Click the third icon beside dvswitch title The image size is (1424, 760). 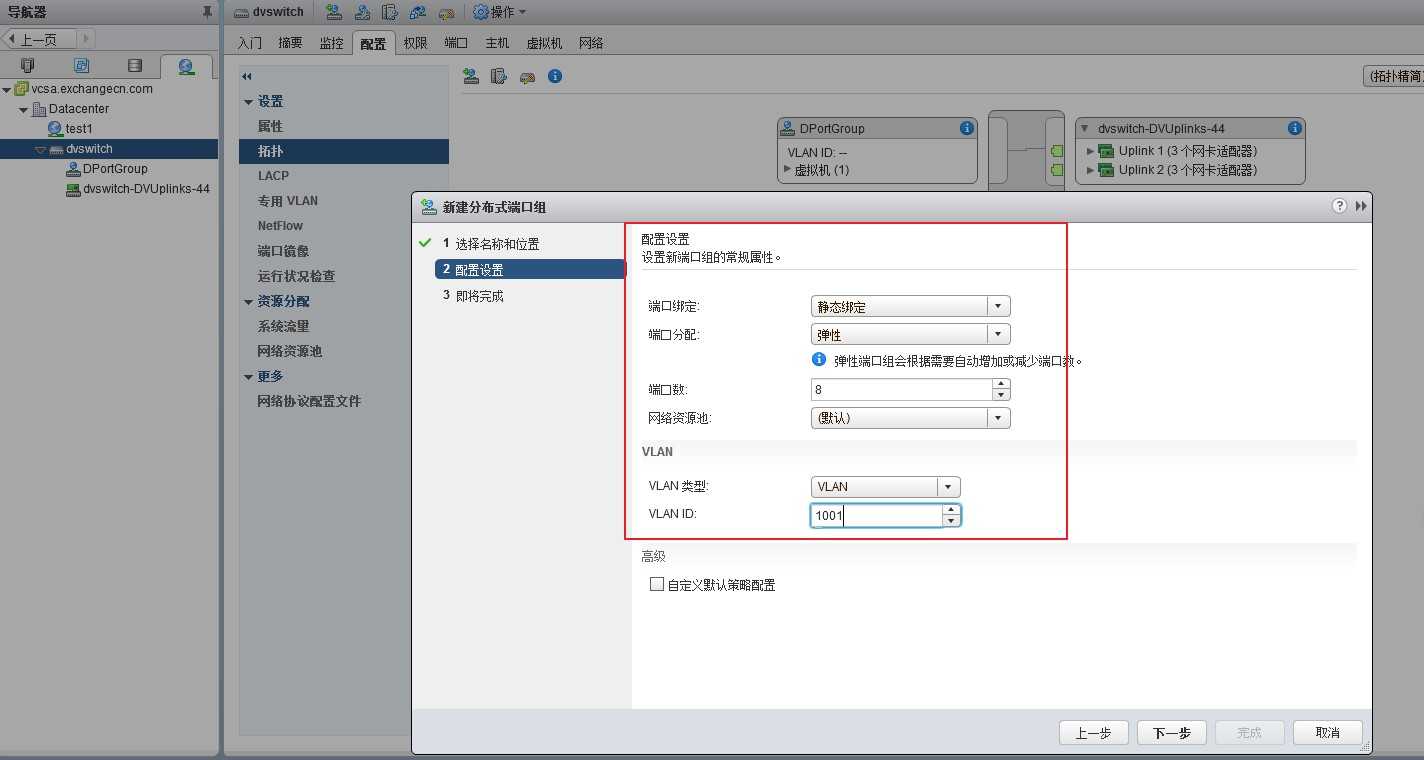click(390, 12)
